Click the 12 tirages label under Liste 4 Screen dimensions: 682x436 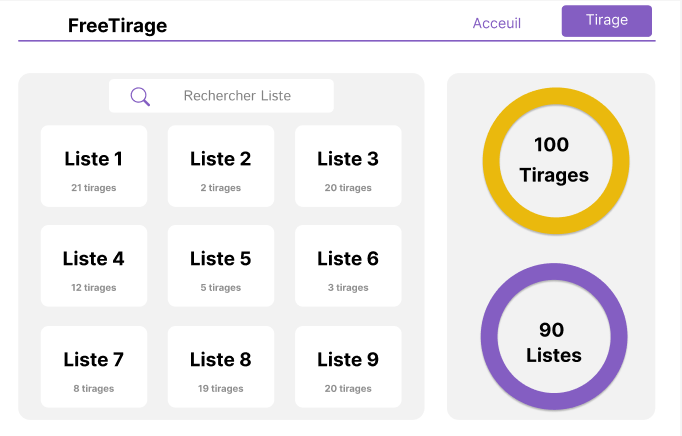[x=94, y=288]
